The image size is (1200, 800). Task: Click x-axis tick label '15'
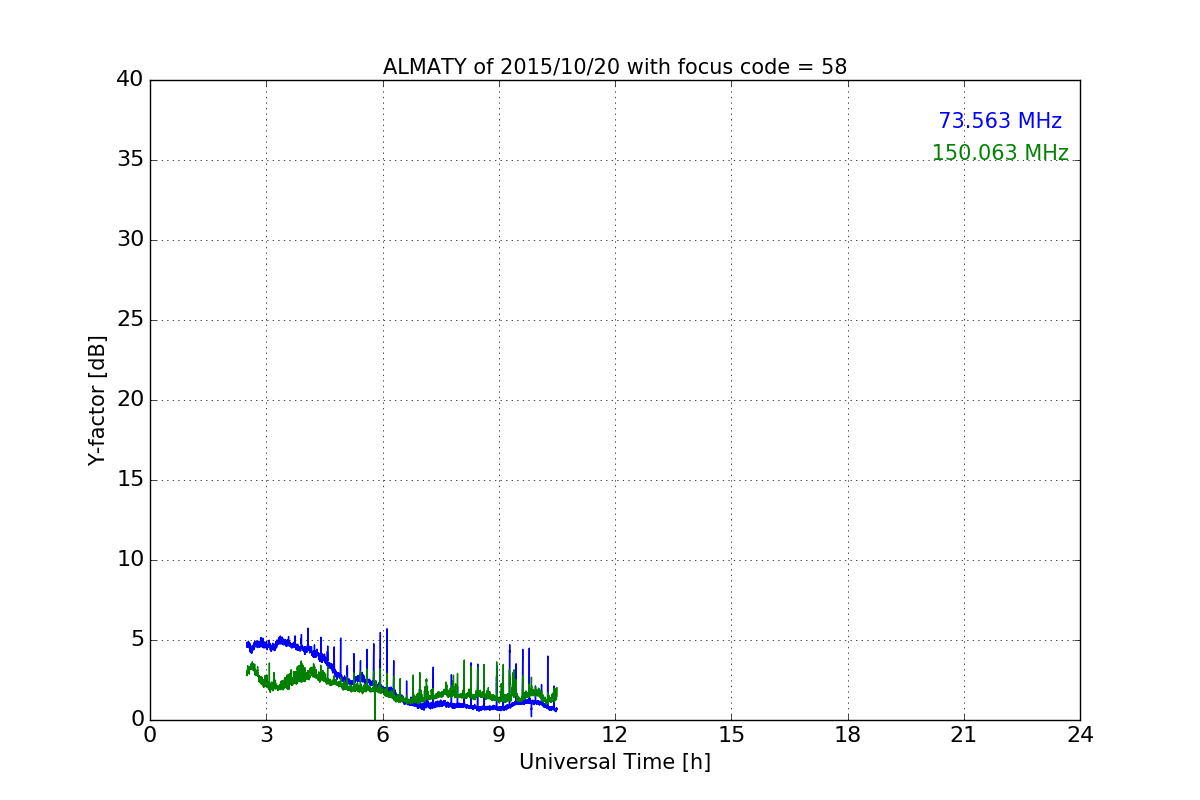(x=731, y=735)
